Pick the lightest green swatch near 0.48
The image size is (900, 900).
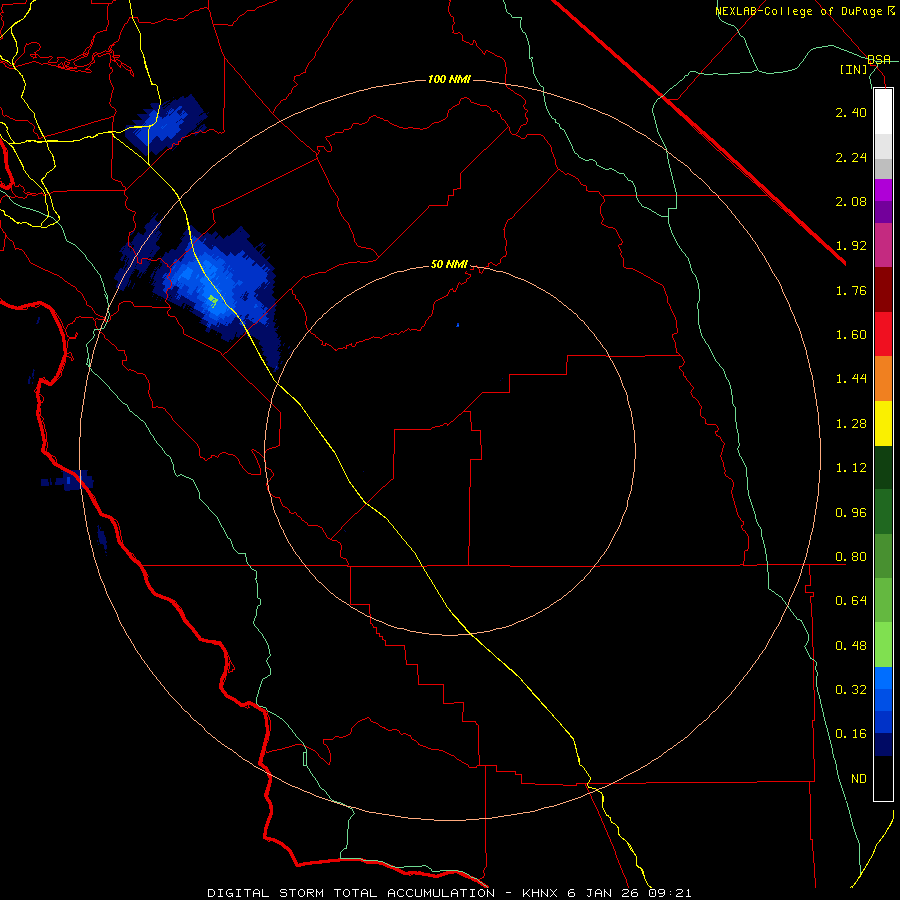tap(883, 645)
